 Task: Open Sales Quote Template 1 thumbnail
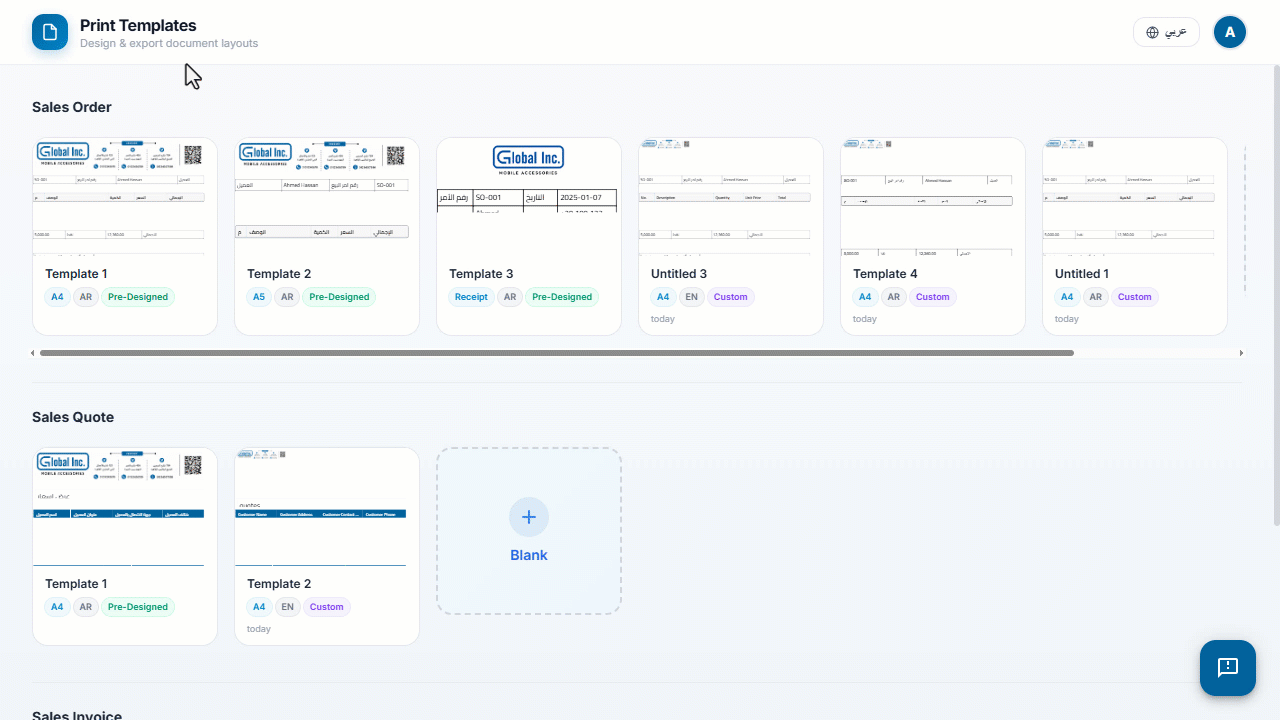(x=125, y=507)
